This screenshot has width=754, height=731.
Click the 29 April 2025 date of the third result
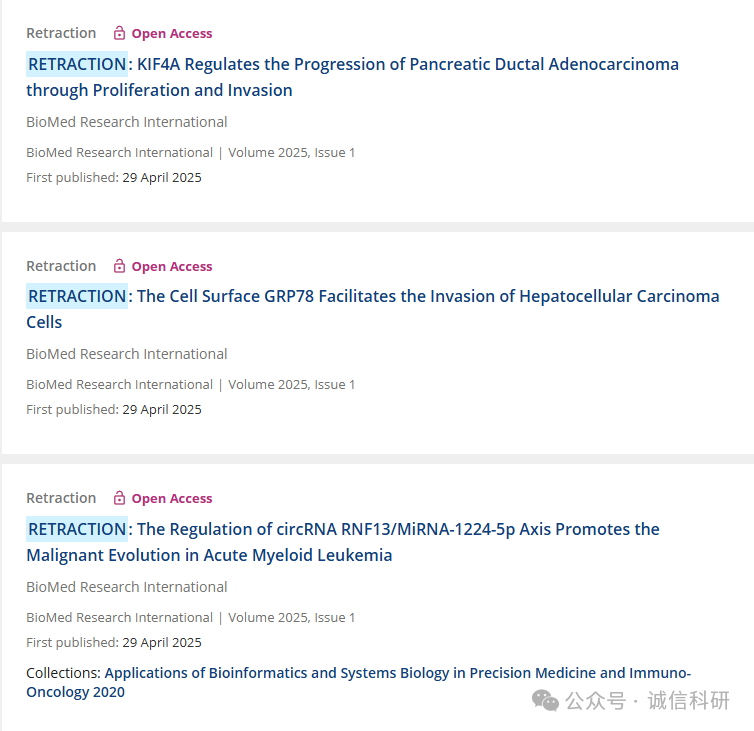point(162,643)
